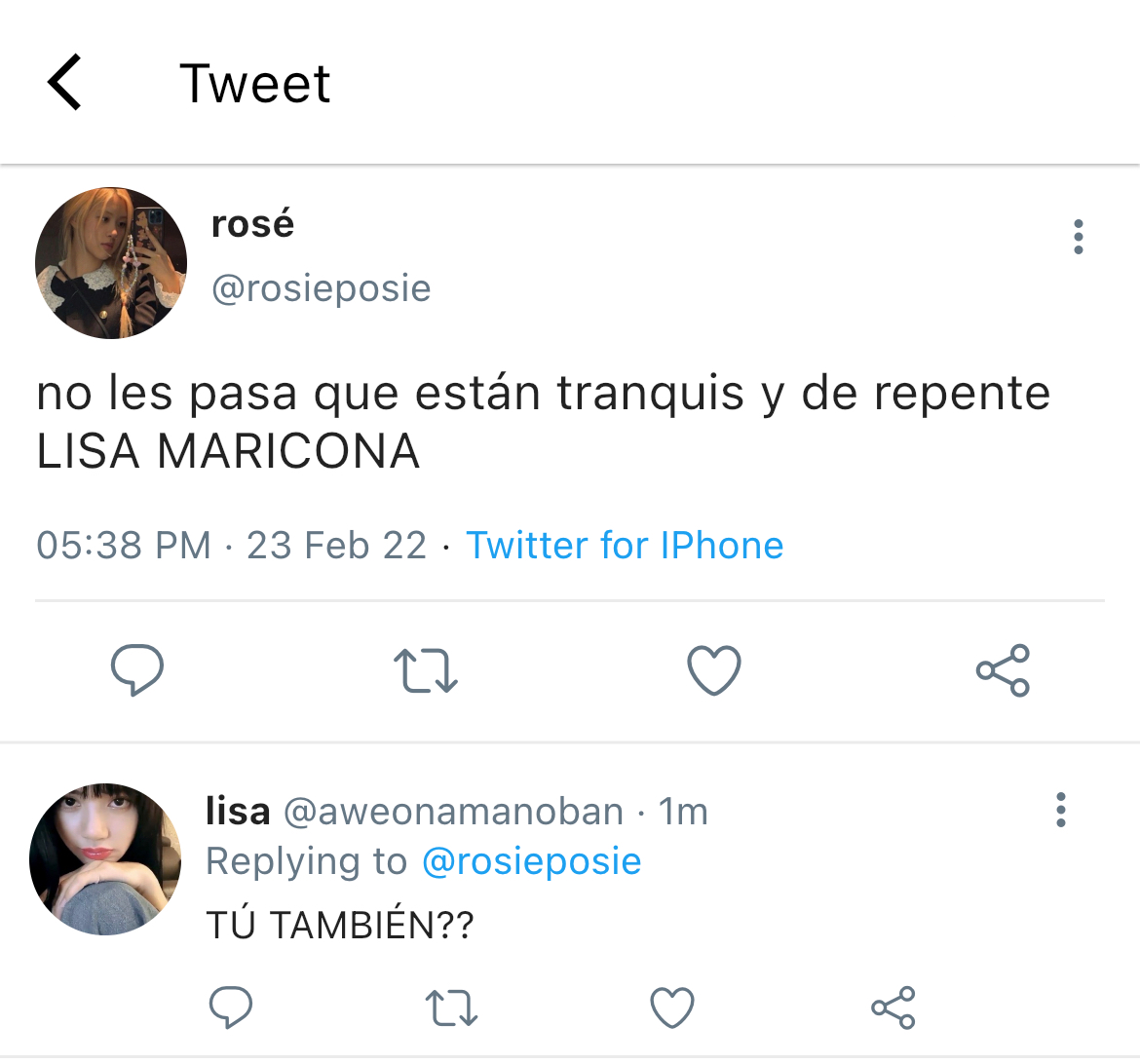
Task: View rosé's profile picture
Action: pos(110,262)
